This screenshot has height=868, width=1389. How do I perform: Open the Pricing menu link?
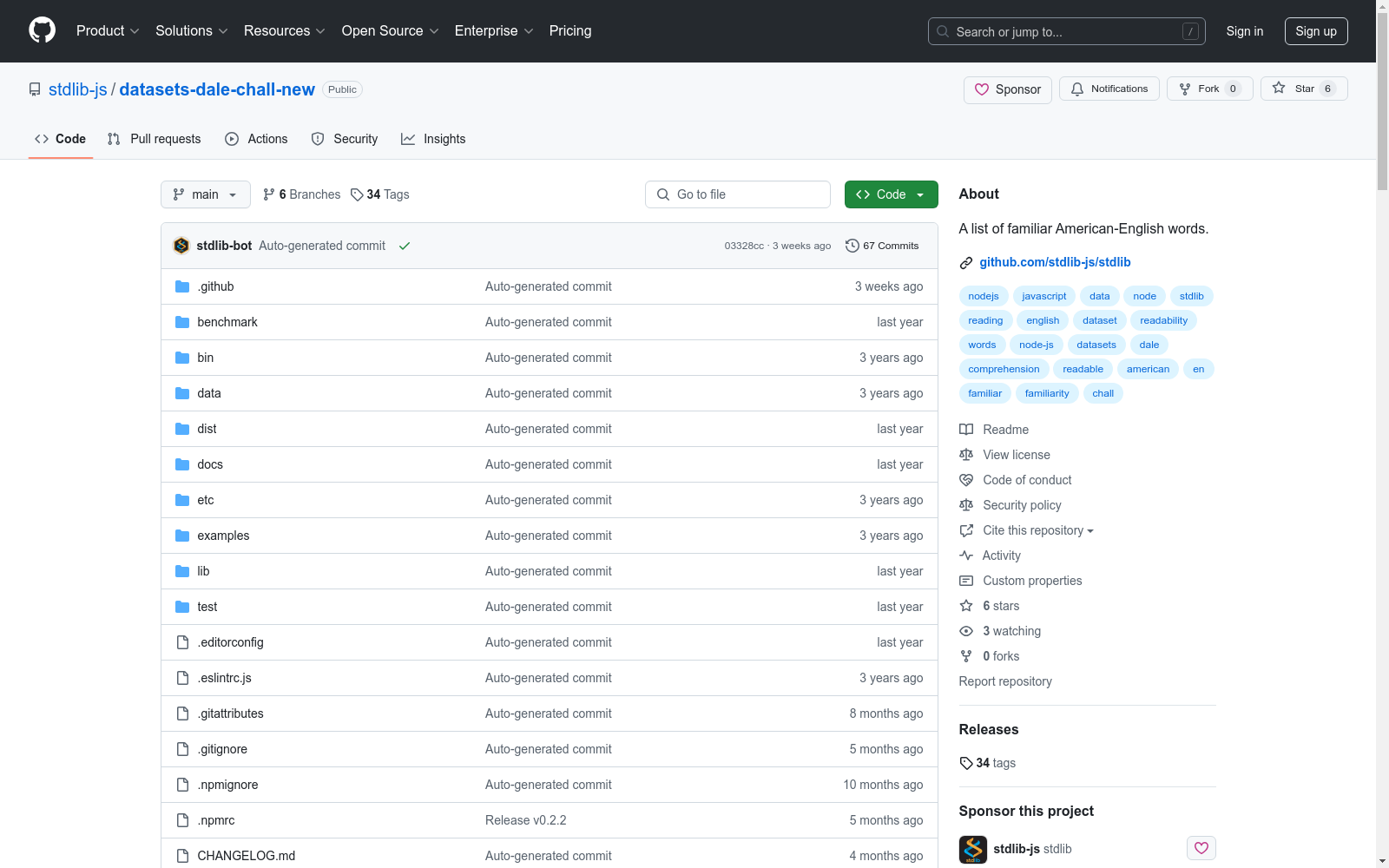point(570,30)
